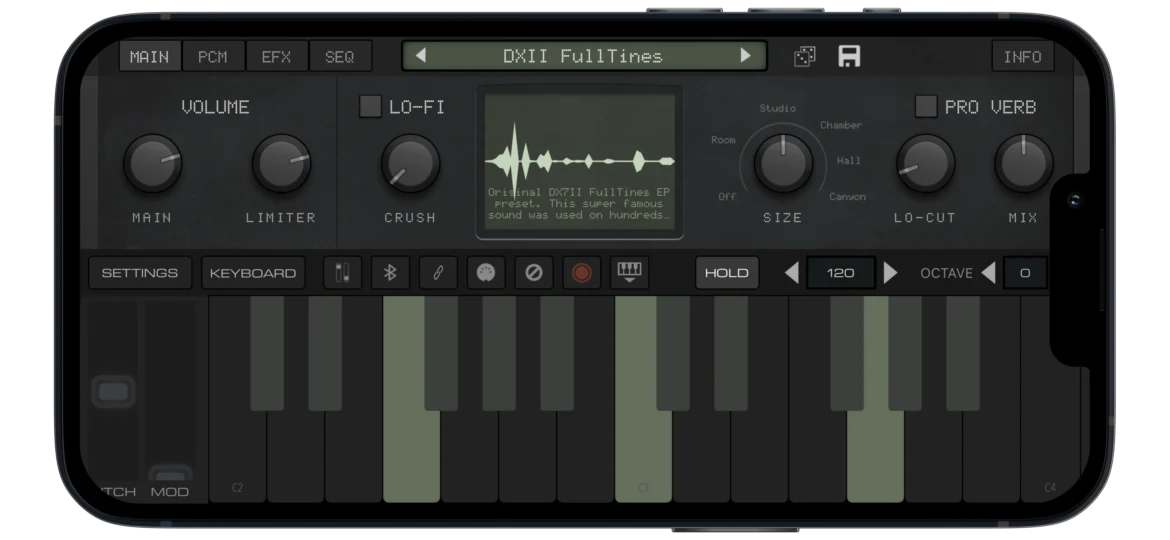This screenshot has width=1170, height=540.
Task: Go to the previous preset
Action: pos(420,56)
